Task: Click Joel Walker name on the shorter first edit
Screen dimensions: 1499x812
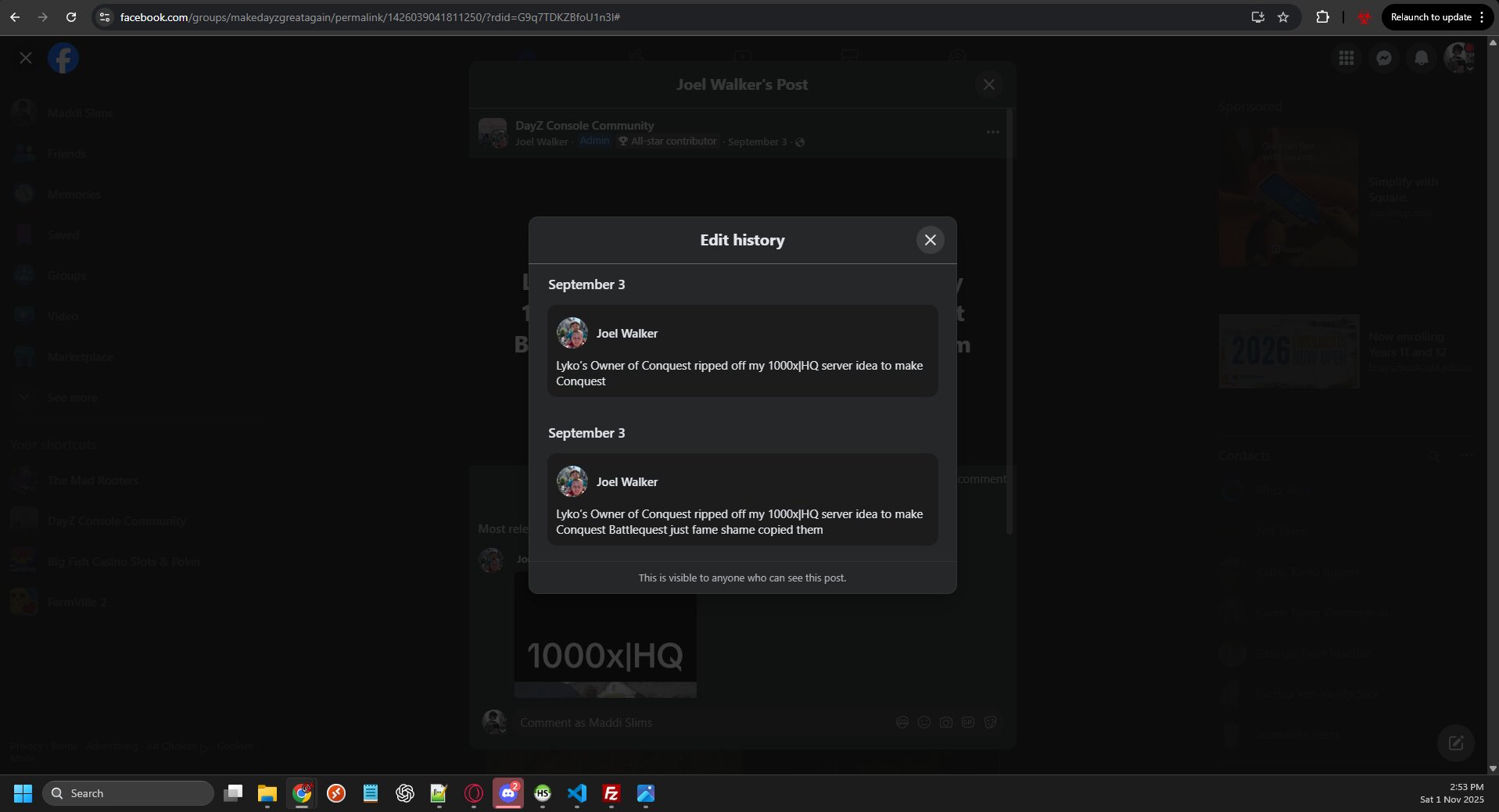Action: pos(626,334)
